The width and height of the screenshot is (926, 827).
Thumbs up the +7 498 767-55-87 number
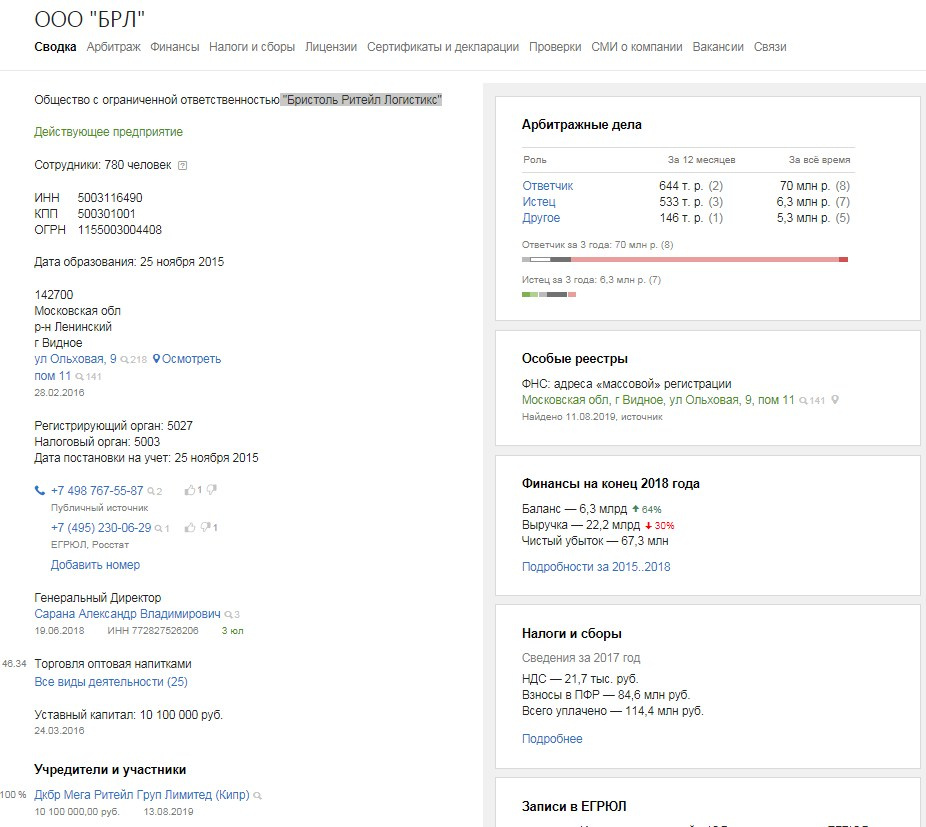tap(190, 490)
